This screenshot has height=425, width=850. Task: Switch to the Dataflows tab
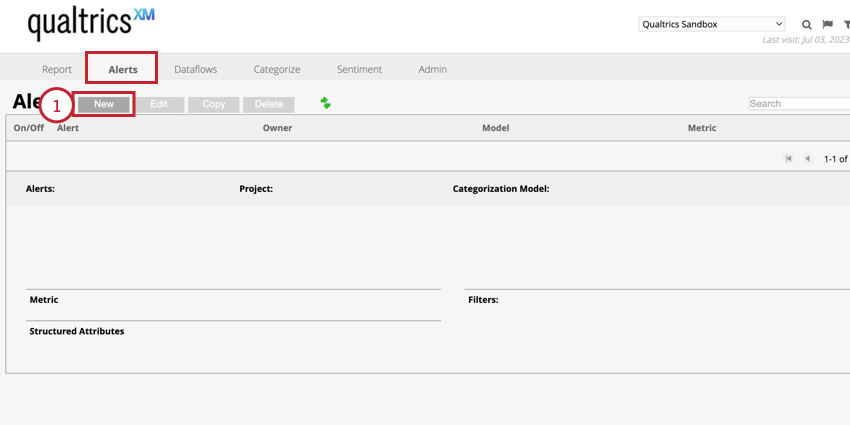click(x=195, y=69)
